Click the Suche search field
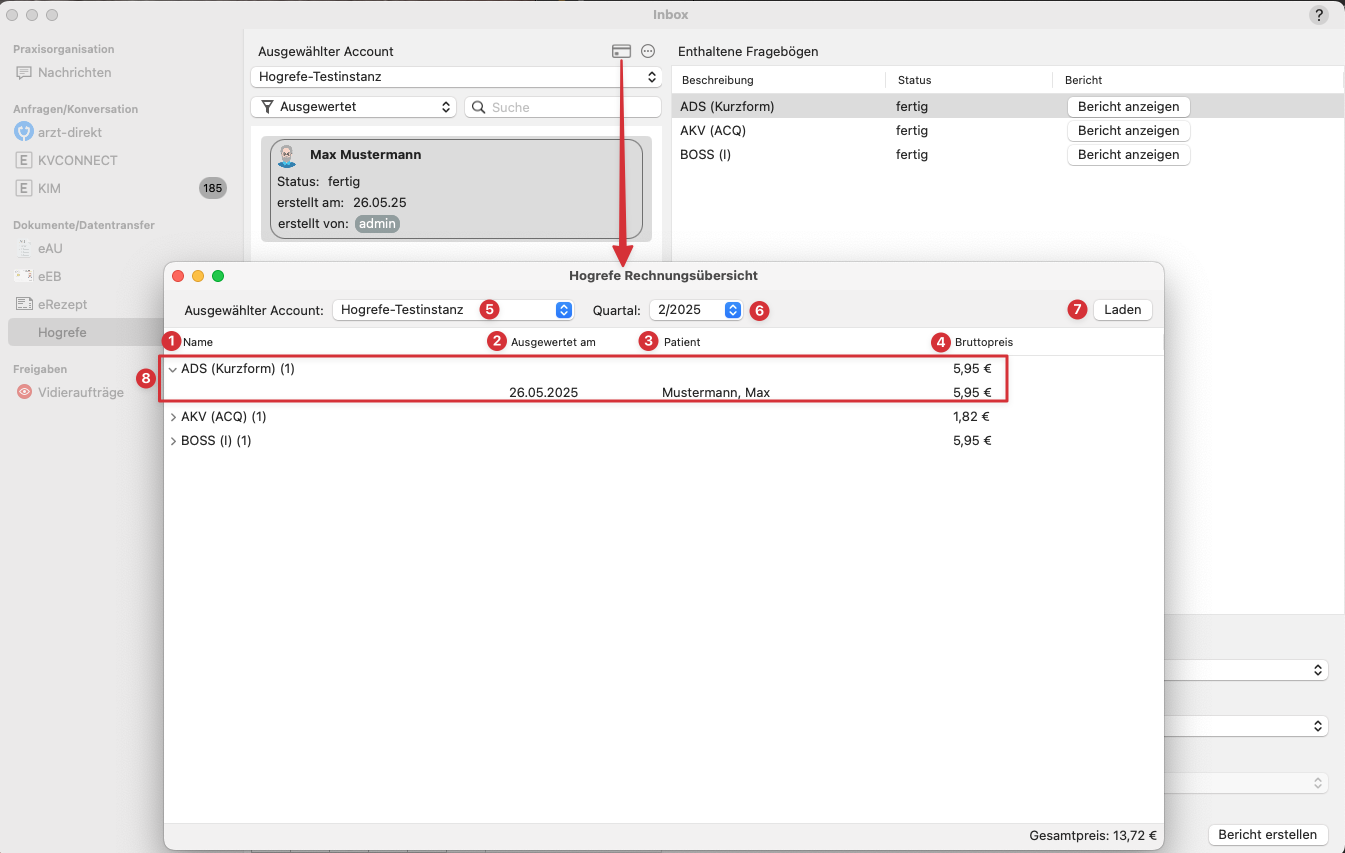 pyautogui.click(x=563, y=107)
